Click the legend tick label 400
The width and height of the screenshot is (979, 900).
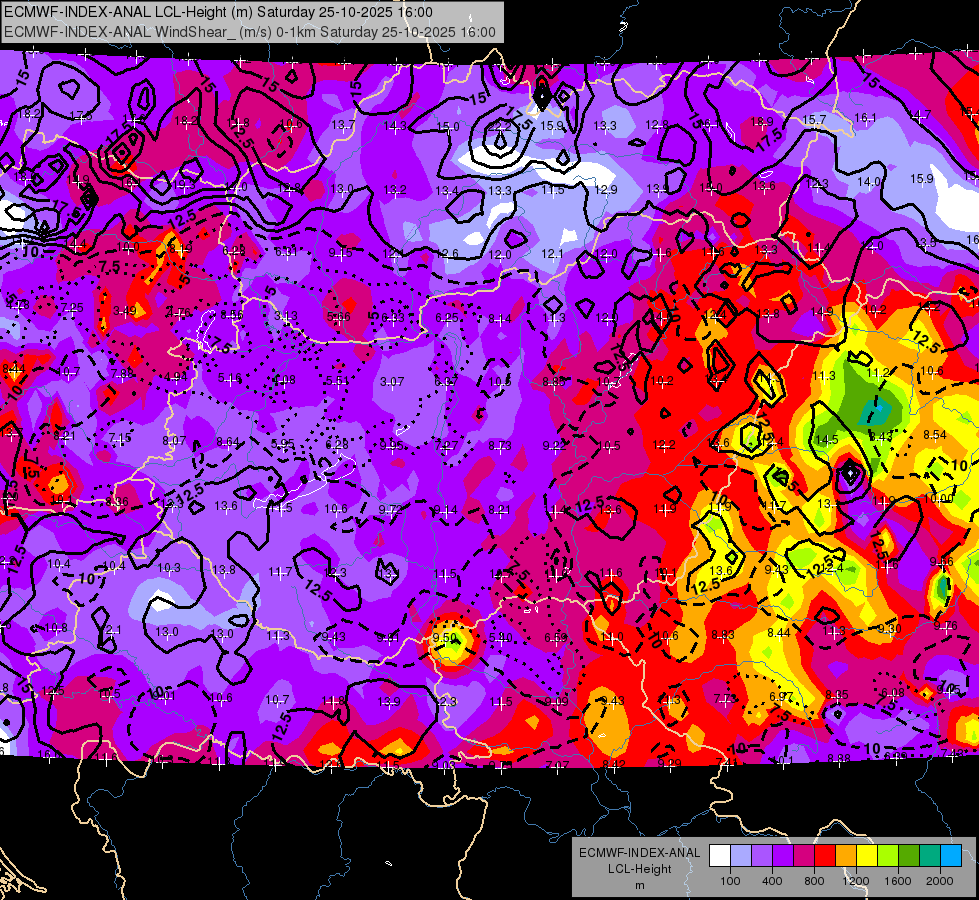coord(772,881)
